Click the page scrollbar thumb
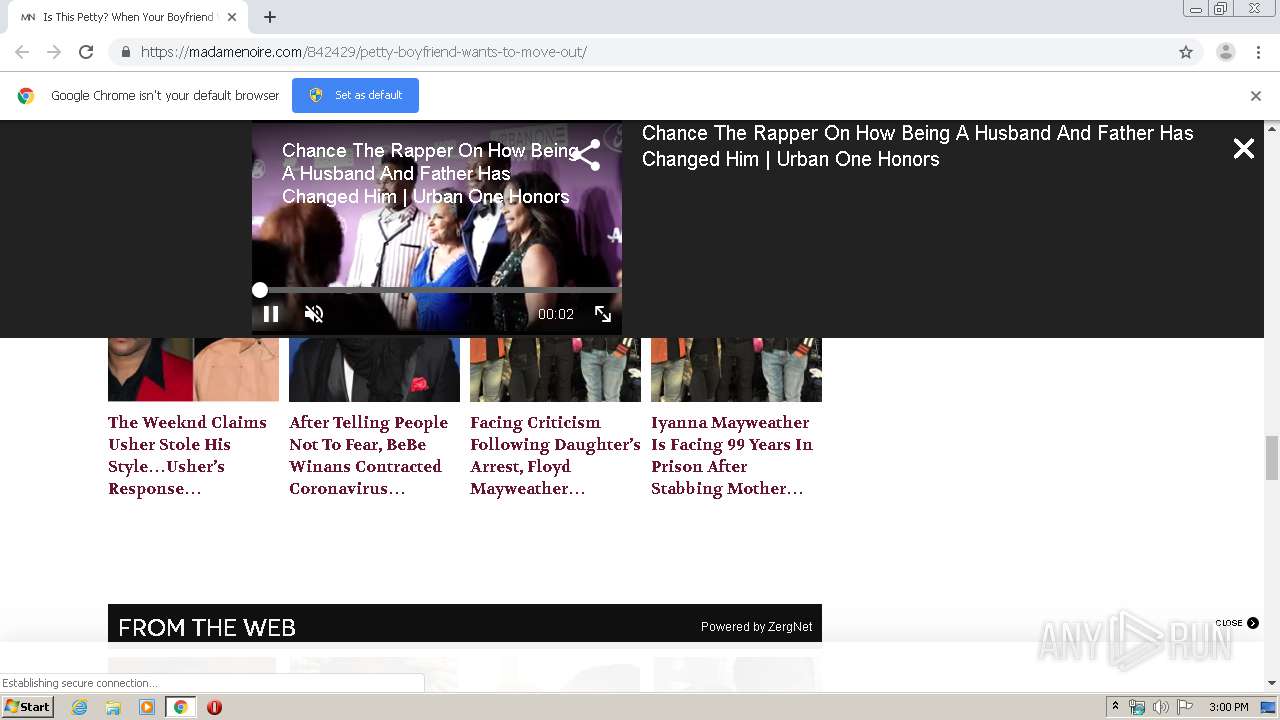Image resolution: width=1280 pixels, height=720 pixels. (x=1272, y=458)
